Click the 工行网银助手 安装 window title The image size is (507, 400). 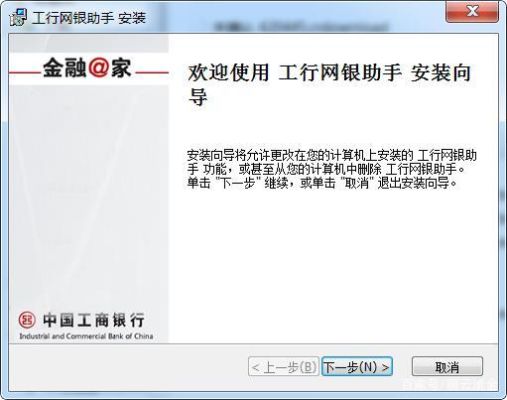[x=89, y=17]
